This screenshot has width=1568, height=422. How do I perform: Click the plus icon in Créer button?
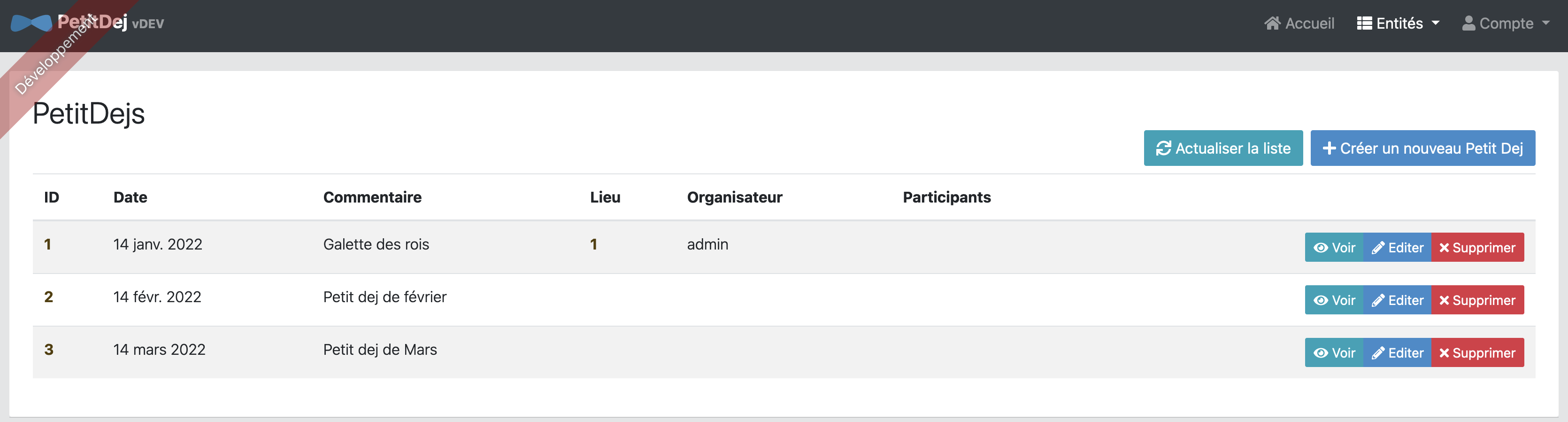click(x=1329, y=148)
